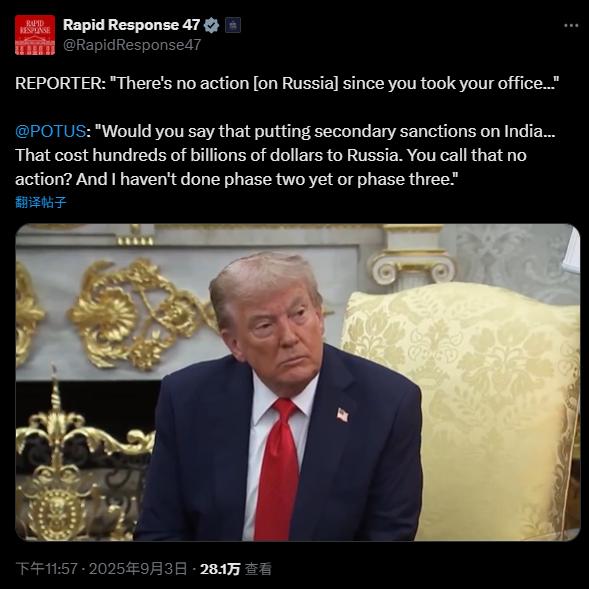Click the 翻译帖子 translate post link
Viewport: 589px width, 589px height.
(41, 202)
